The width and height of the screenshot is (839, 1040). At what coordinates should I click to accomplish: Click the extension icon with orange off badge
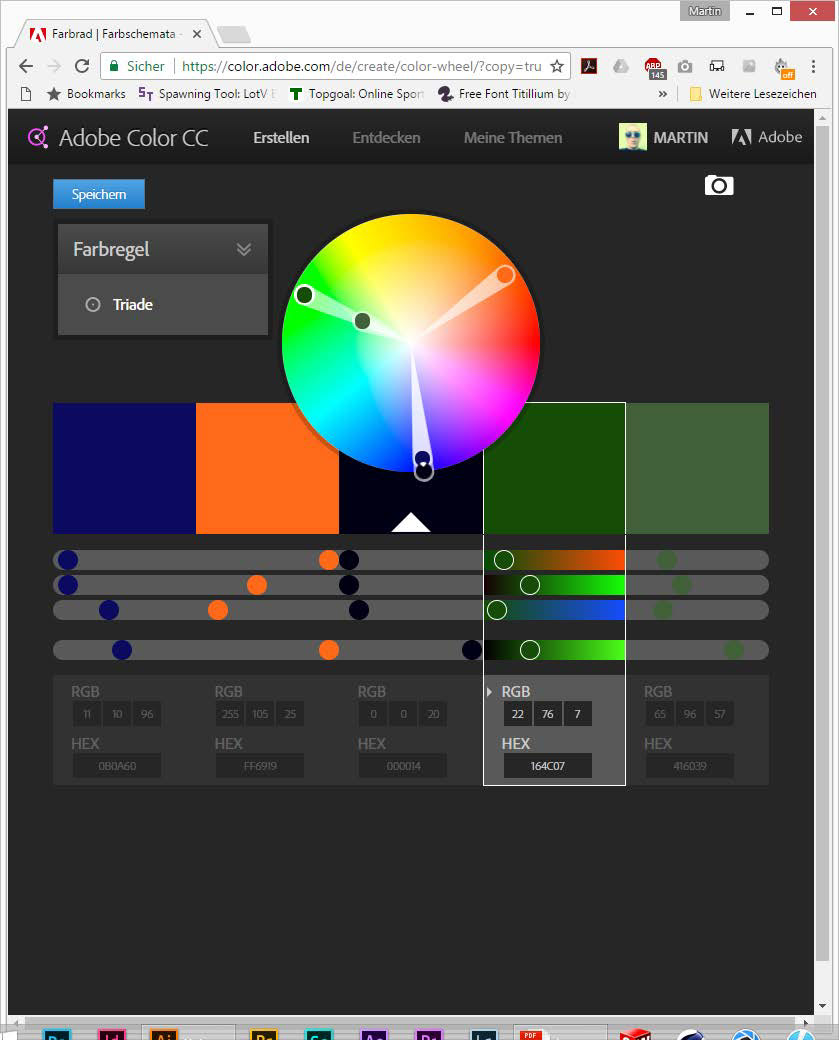(784, 68)
